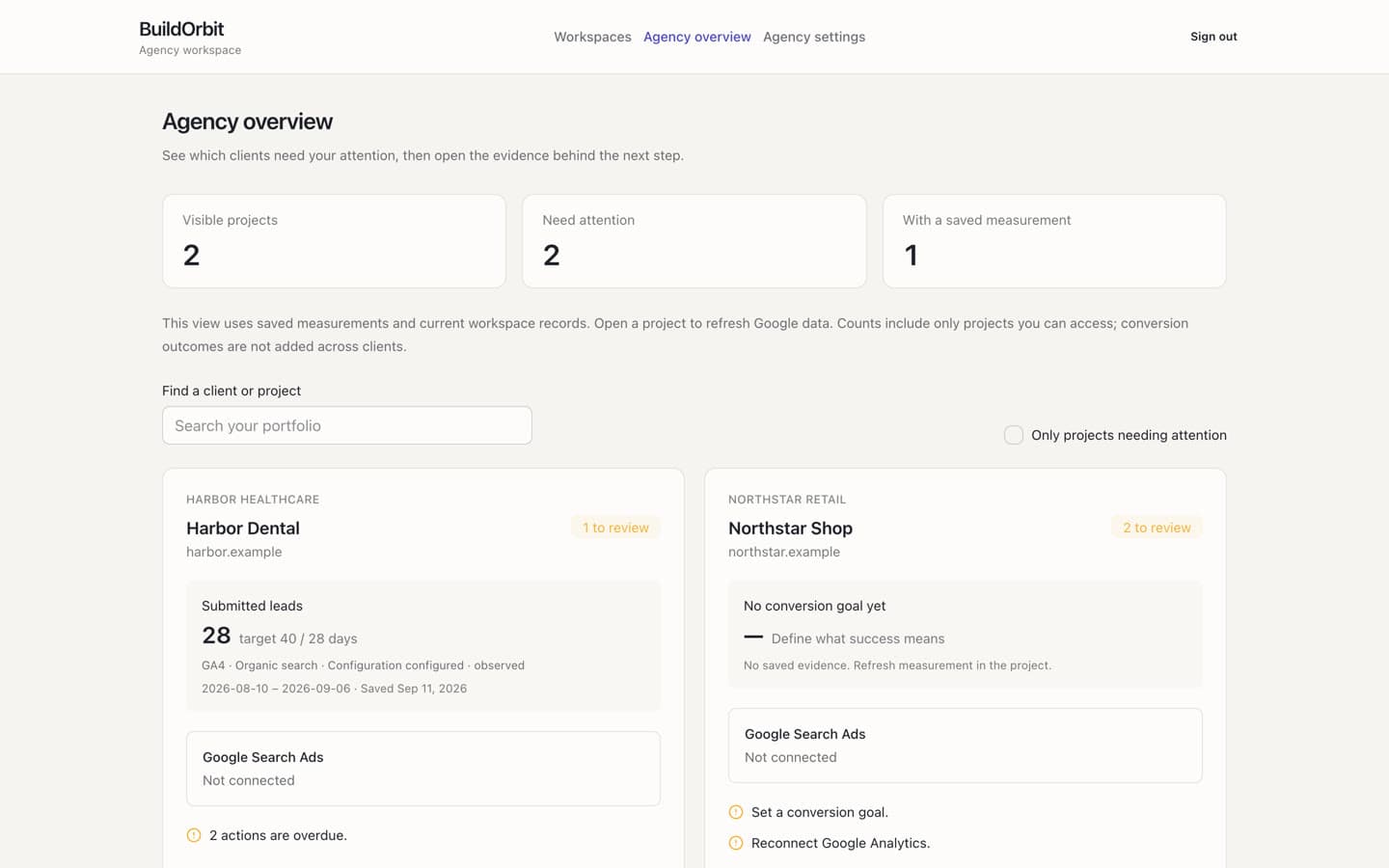Click Harbor Dental's Google Search Ads box
The image size is (1389, 868).
[x=423, y=769]
